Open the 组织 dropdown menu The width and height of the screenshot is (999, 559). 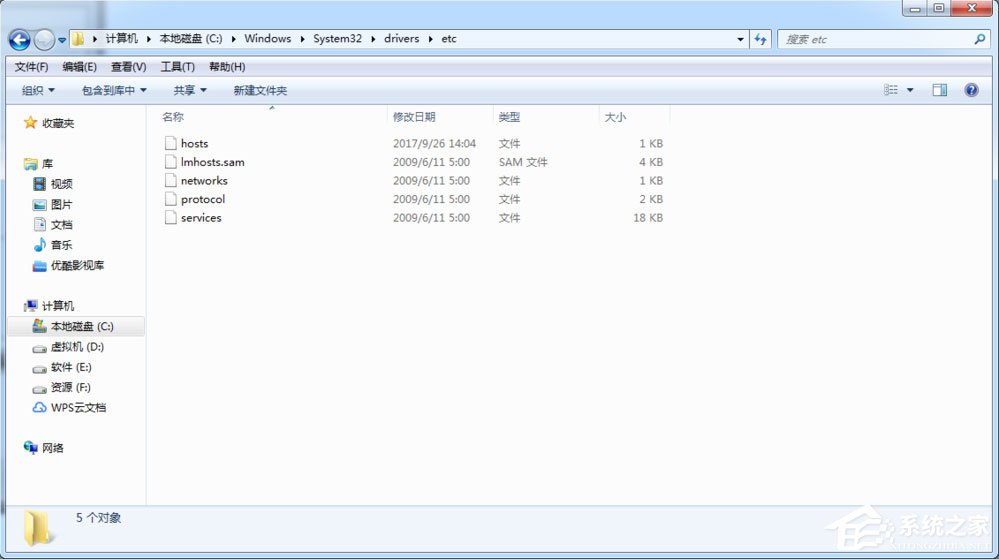coord(39,90)
